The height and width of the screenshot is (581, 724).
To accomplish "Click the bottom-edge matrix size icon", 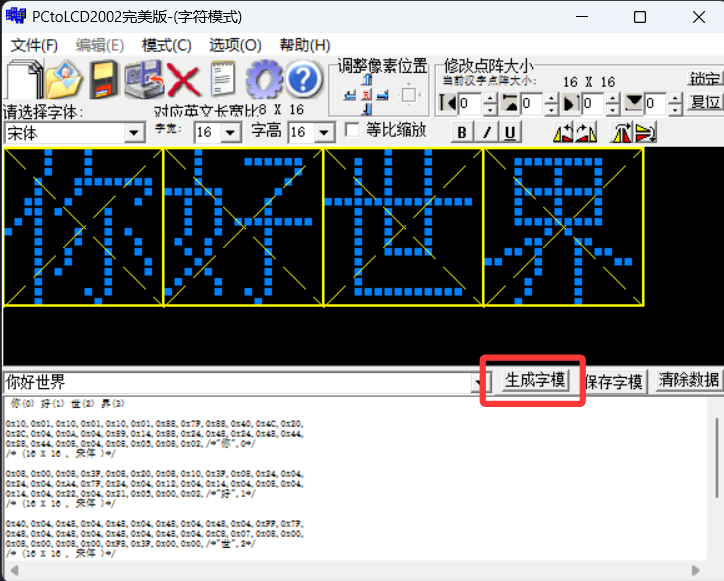I will tap(634, 103).
